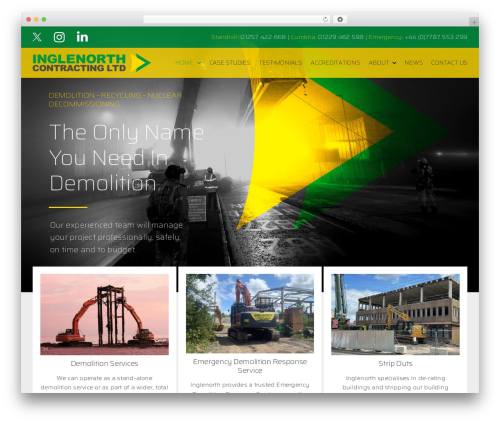Open the Case Studies menu item
This screenshot has height=423, width=500.
pyautogui.click(x=230, y=63)
